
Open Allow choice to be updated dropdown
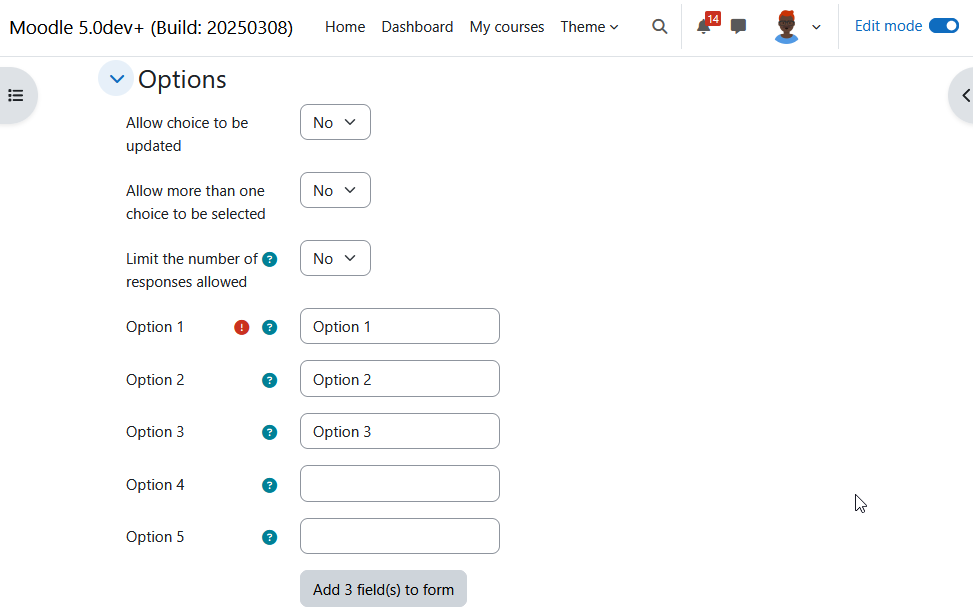(x=335, y=122)
